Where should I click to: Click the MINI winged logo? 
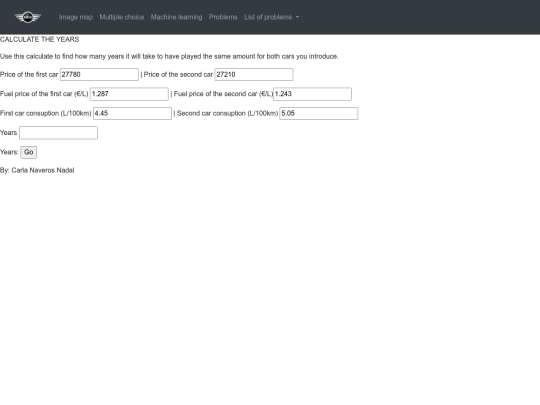[x=28, y=17]
